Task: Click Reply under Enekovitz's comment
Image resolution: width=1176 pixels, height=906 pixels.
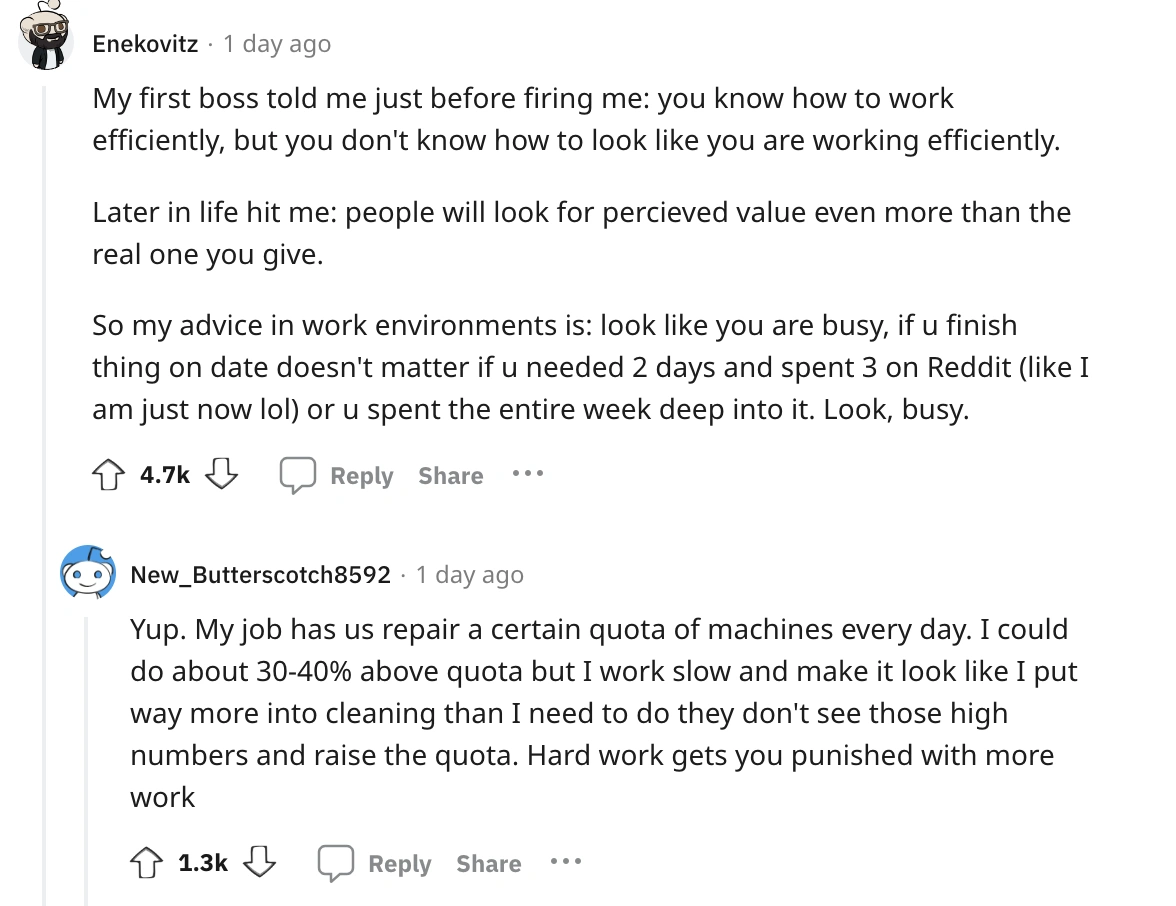Action: [336, 476]
